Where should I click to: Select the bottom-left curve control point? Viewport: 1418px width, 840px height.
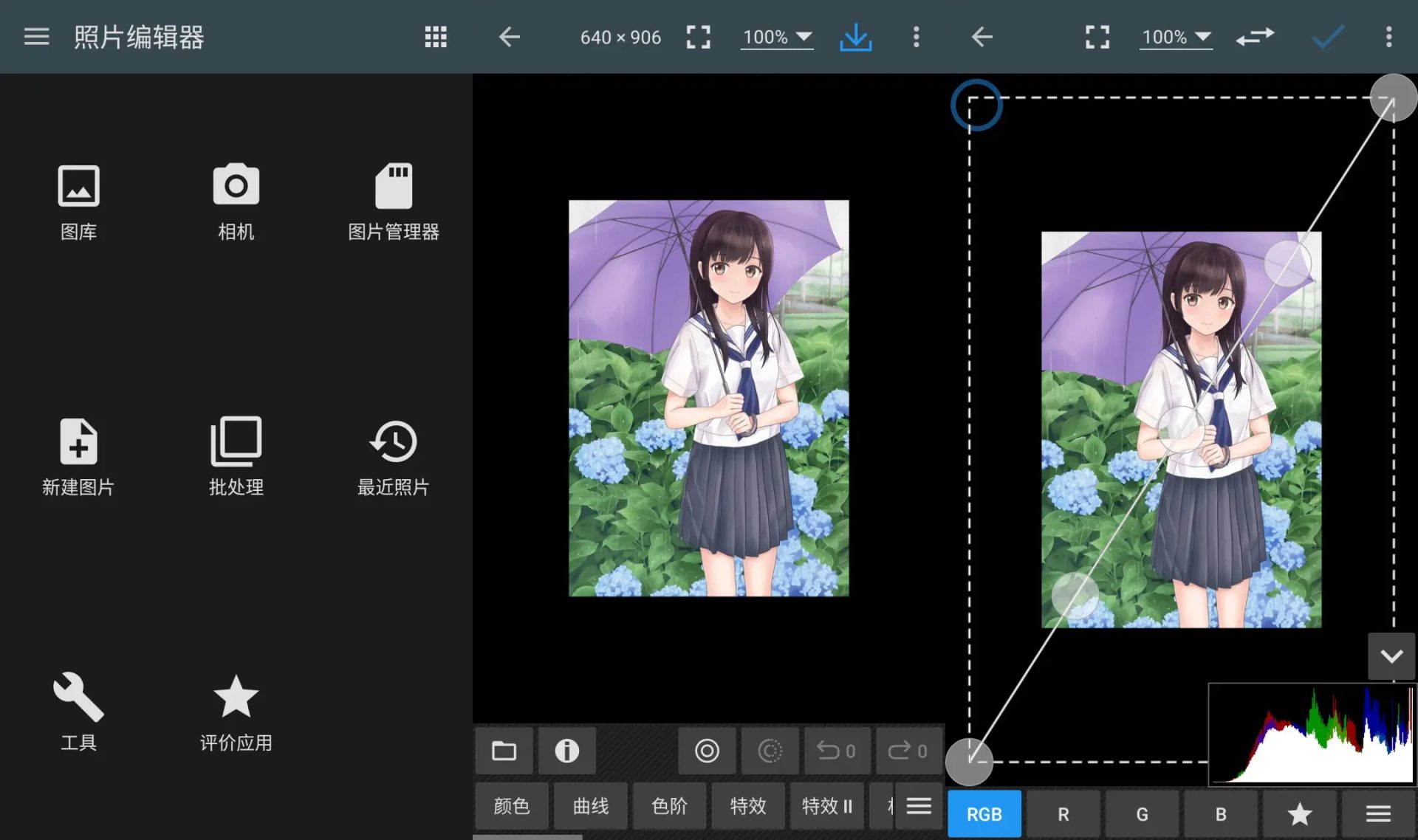tap(969, 762)
